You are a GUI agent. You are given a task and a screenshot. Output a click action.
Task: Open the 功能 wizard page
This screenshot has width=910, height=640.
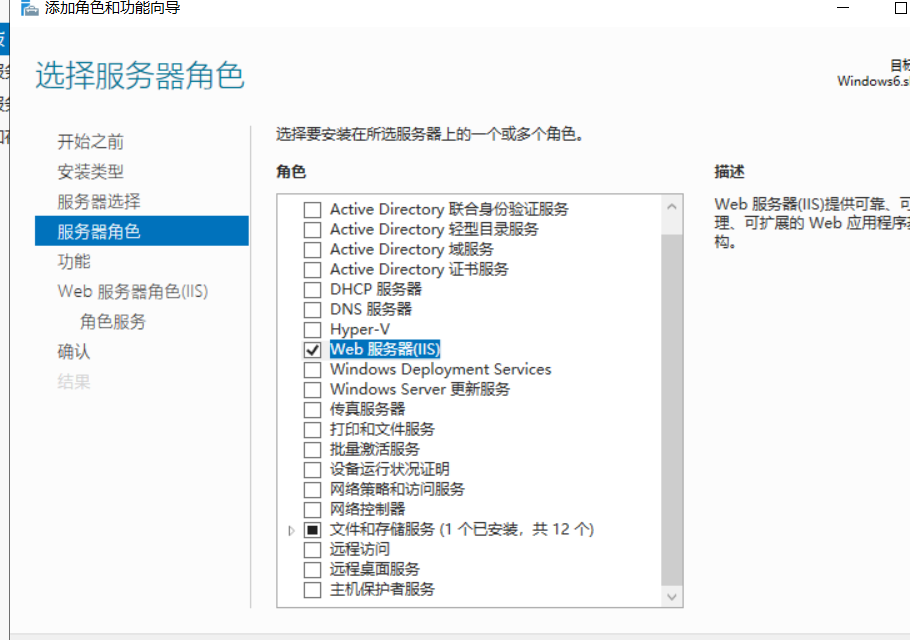pos(74,261)
